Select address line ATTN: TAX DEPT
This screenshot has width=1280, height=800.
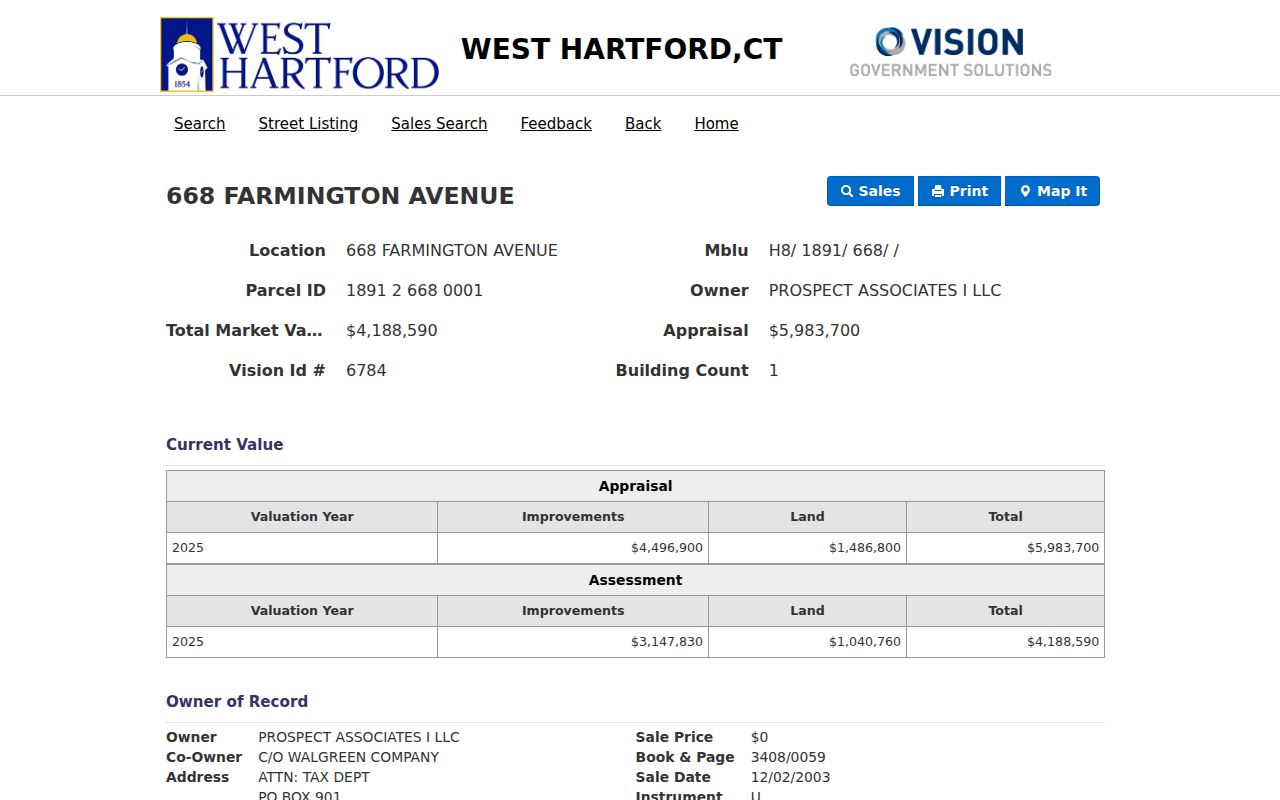pyautogui.click(x=314, y=777)
